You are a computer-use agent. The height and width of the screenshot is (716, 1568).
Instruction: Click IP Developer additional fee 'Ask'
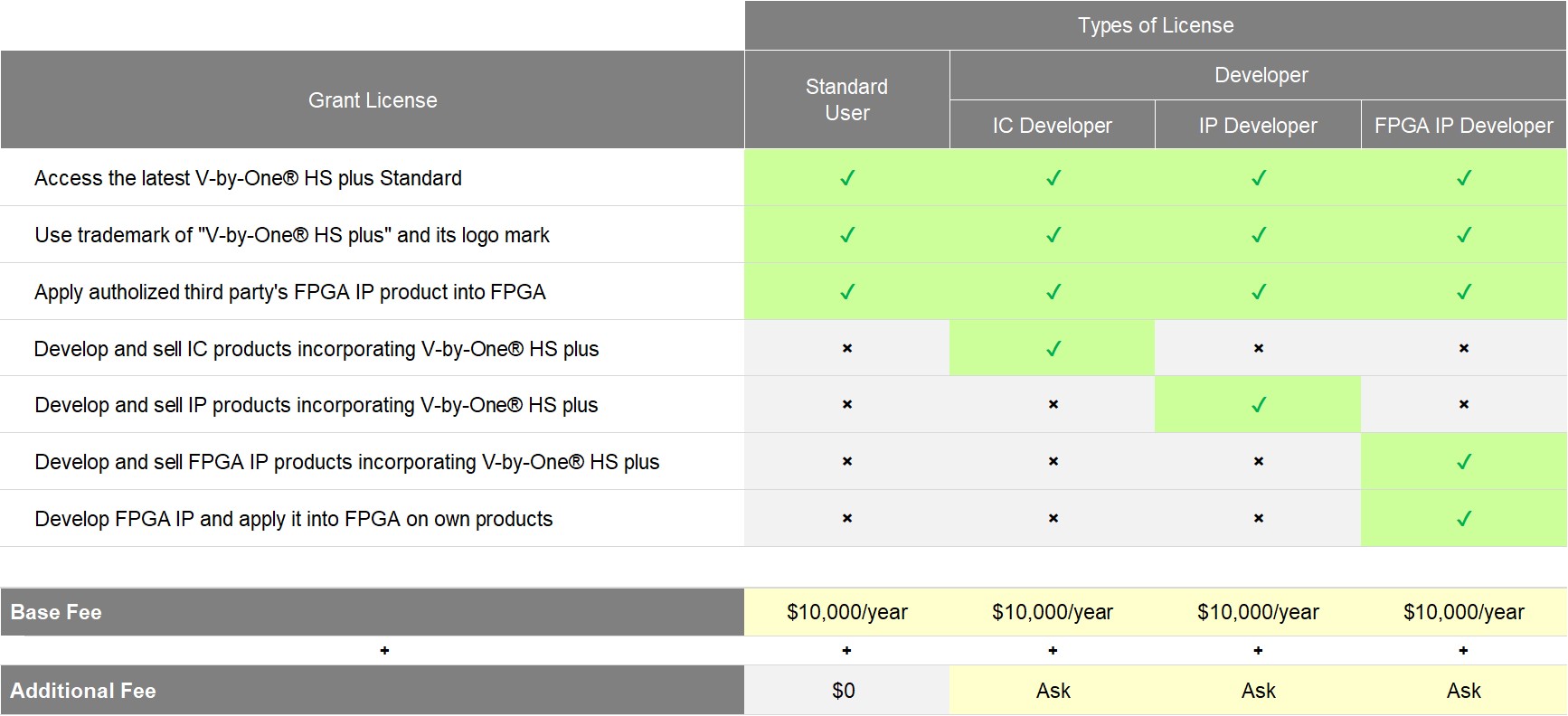click(x=1259, y=691)
